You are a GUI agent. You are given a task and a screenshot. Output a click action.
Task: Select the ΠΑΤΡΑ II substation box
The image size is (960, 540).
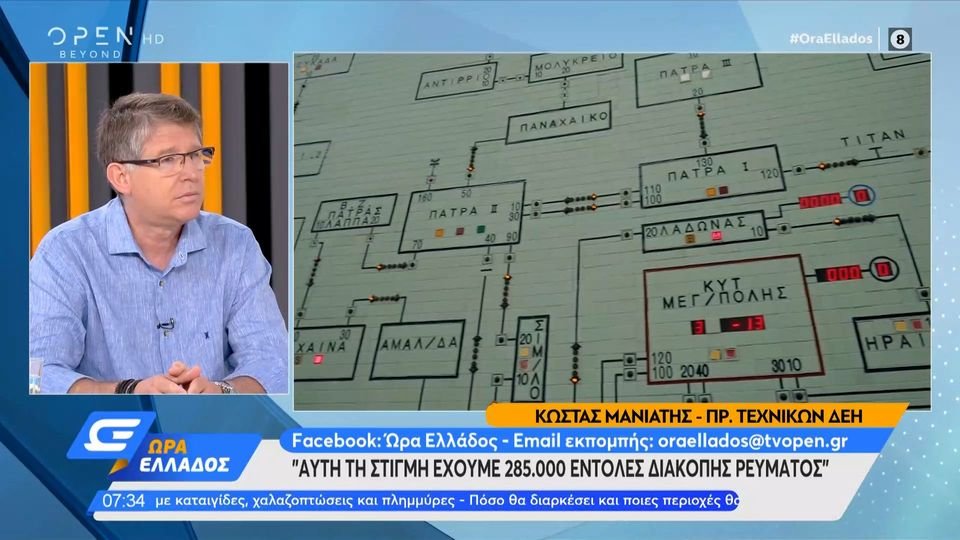(462, 215)
